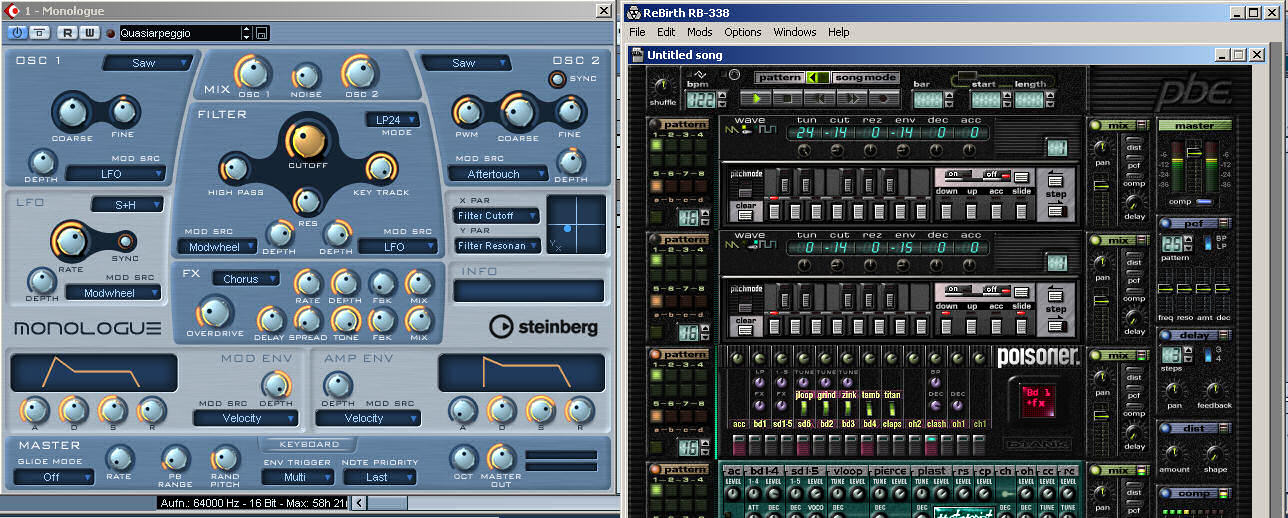Open the Options menu in ReBirth
Screen dimensions: 1288x518
(743, 32)
